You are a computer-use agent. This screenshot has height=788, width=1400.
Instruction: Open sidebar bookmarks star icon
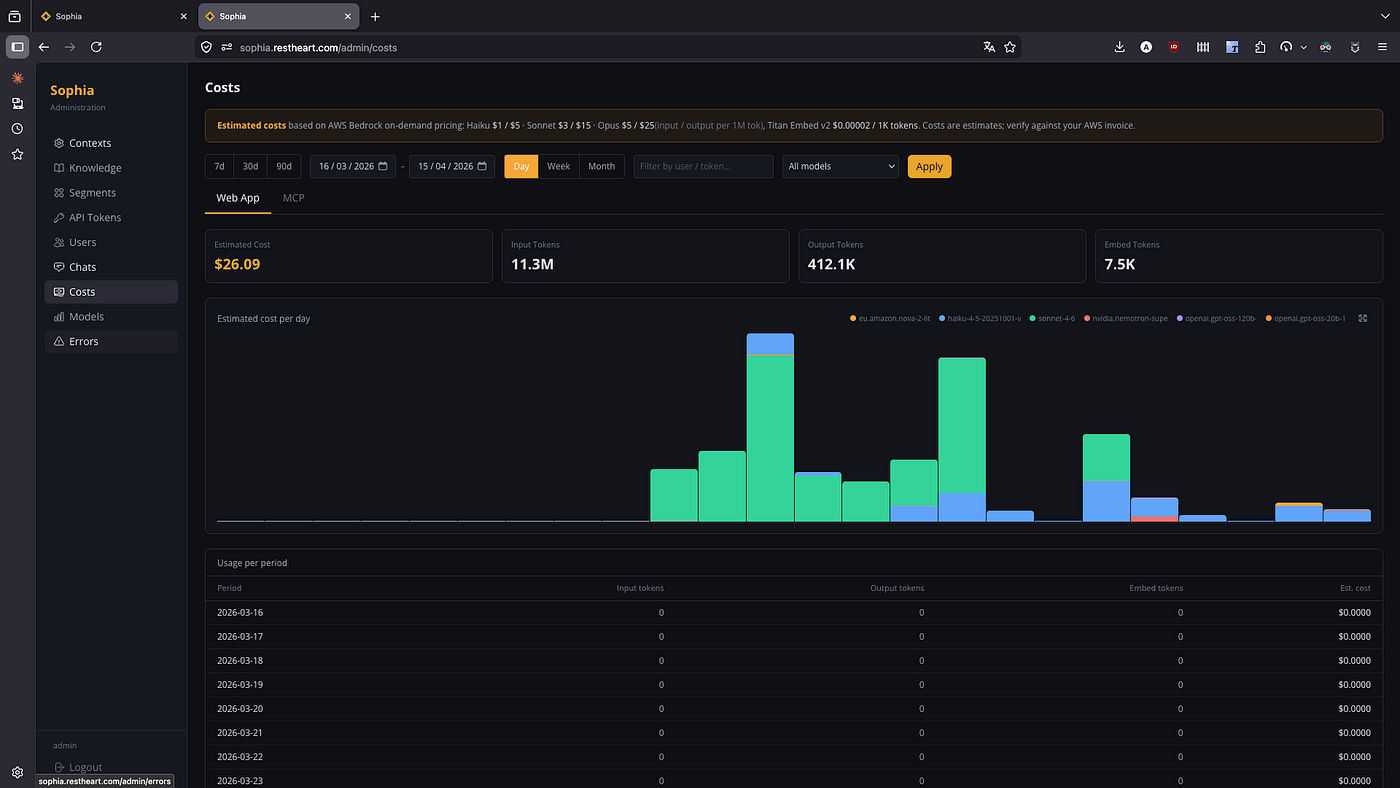17,155
